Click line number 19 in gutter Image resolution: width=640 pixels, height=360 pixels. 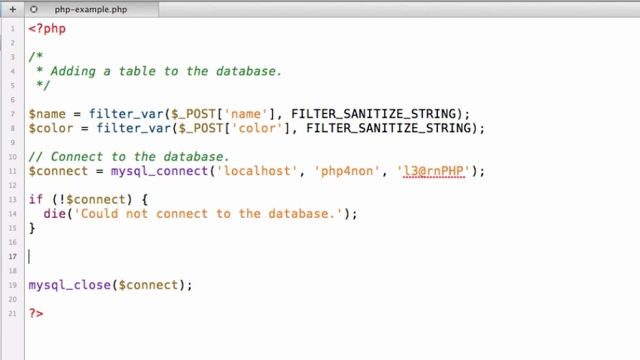coord(13,285)
